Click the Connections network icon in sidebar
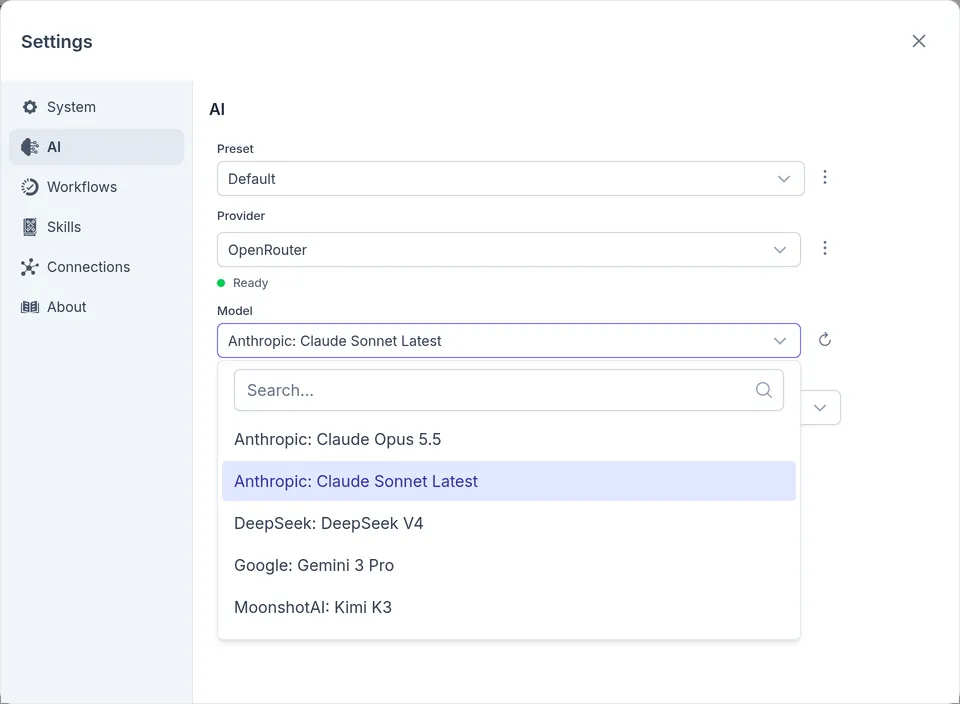The width and height of the screenshot is (960, 704). [29, 267]
